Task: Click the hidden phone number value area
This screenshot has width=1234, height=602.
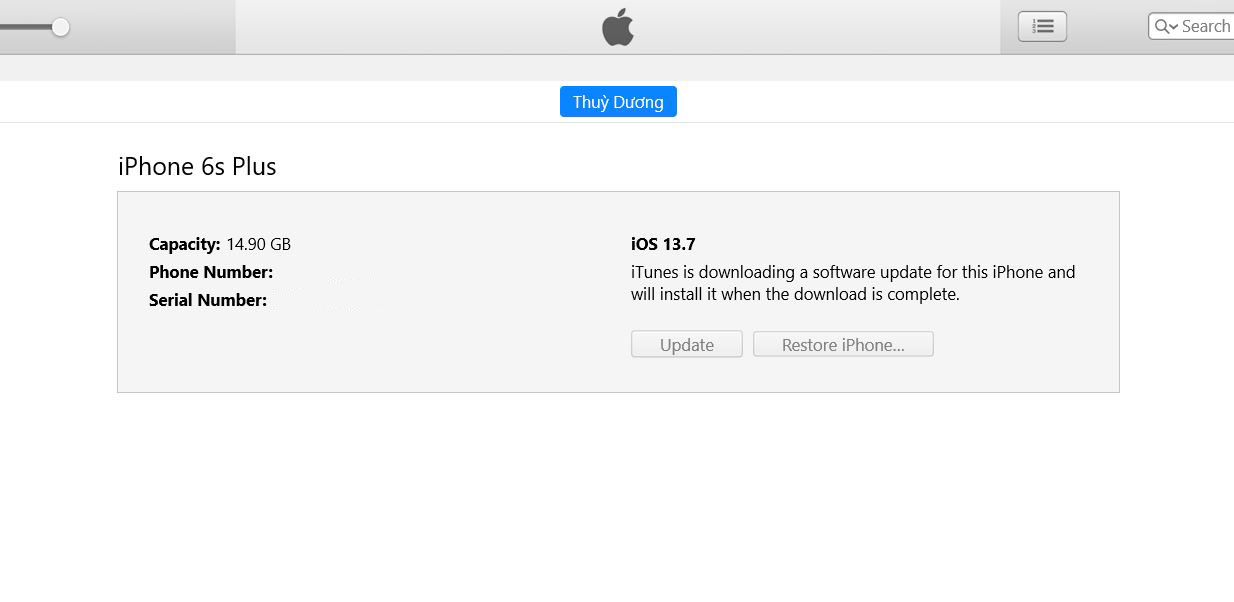Action: tap(315, 272)
